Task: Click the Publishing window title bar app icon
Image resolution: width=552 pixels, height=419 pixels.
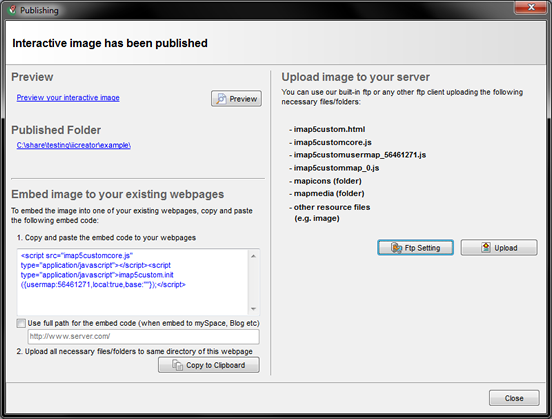Action: pos(12,10)
